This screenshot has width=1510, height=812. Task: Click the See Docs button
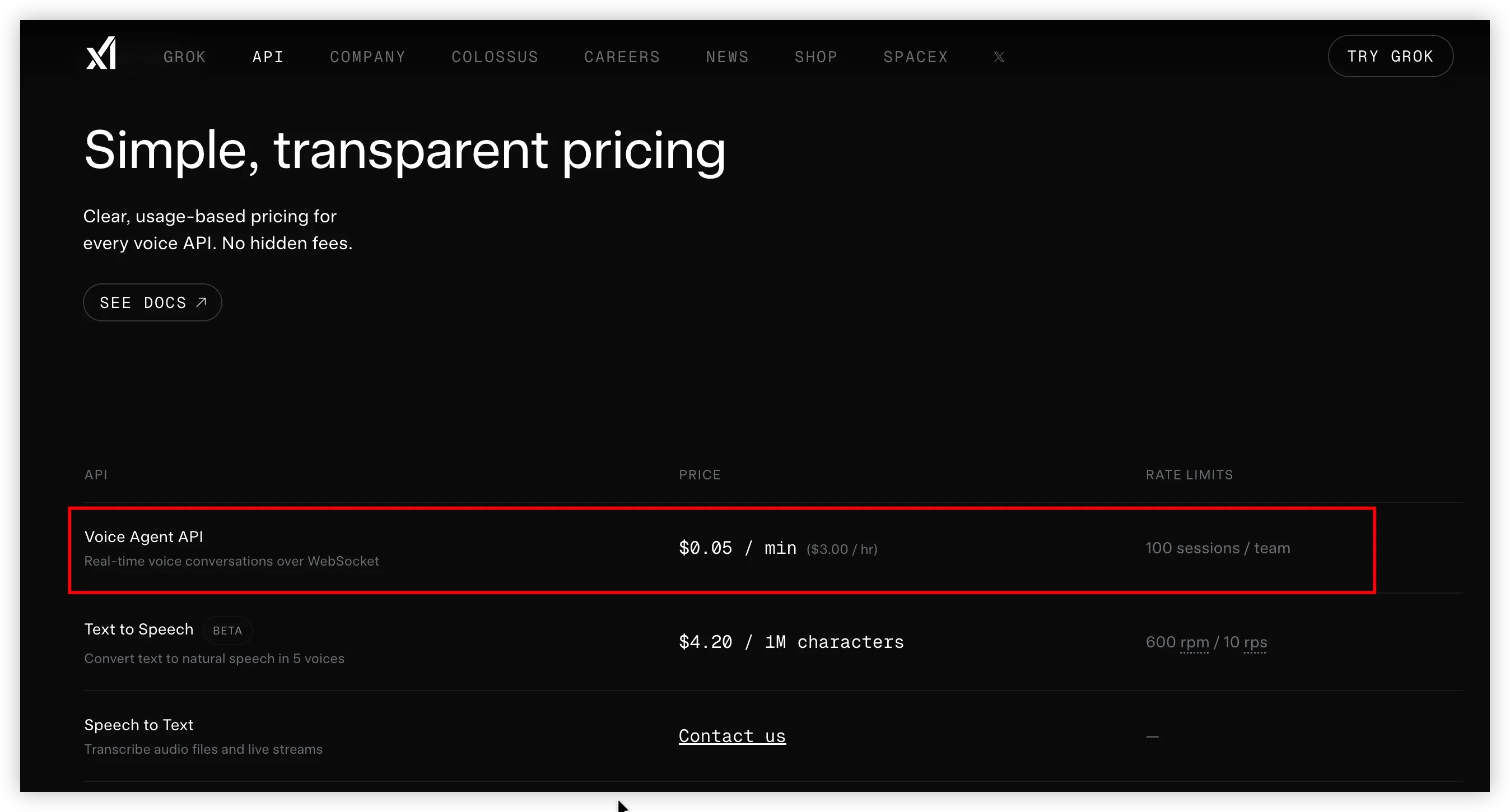(x=152, y=302)
